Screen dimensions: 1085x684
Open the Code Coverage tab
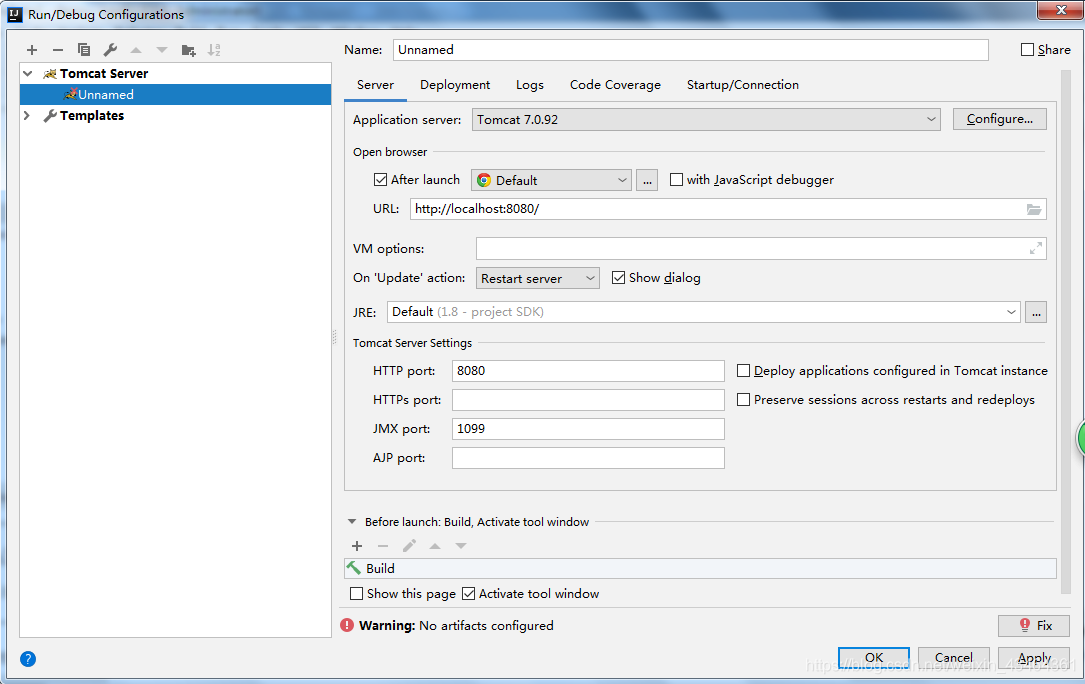click(x=615, y=84)
